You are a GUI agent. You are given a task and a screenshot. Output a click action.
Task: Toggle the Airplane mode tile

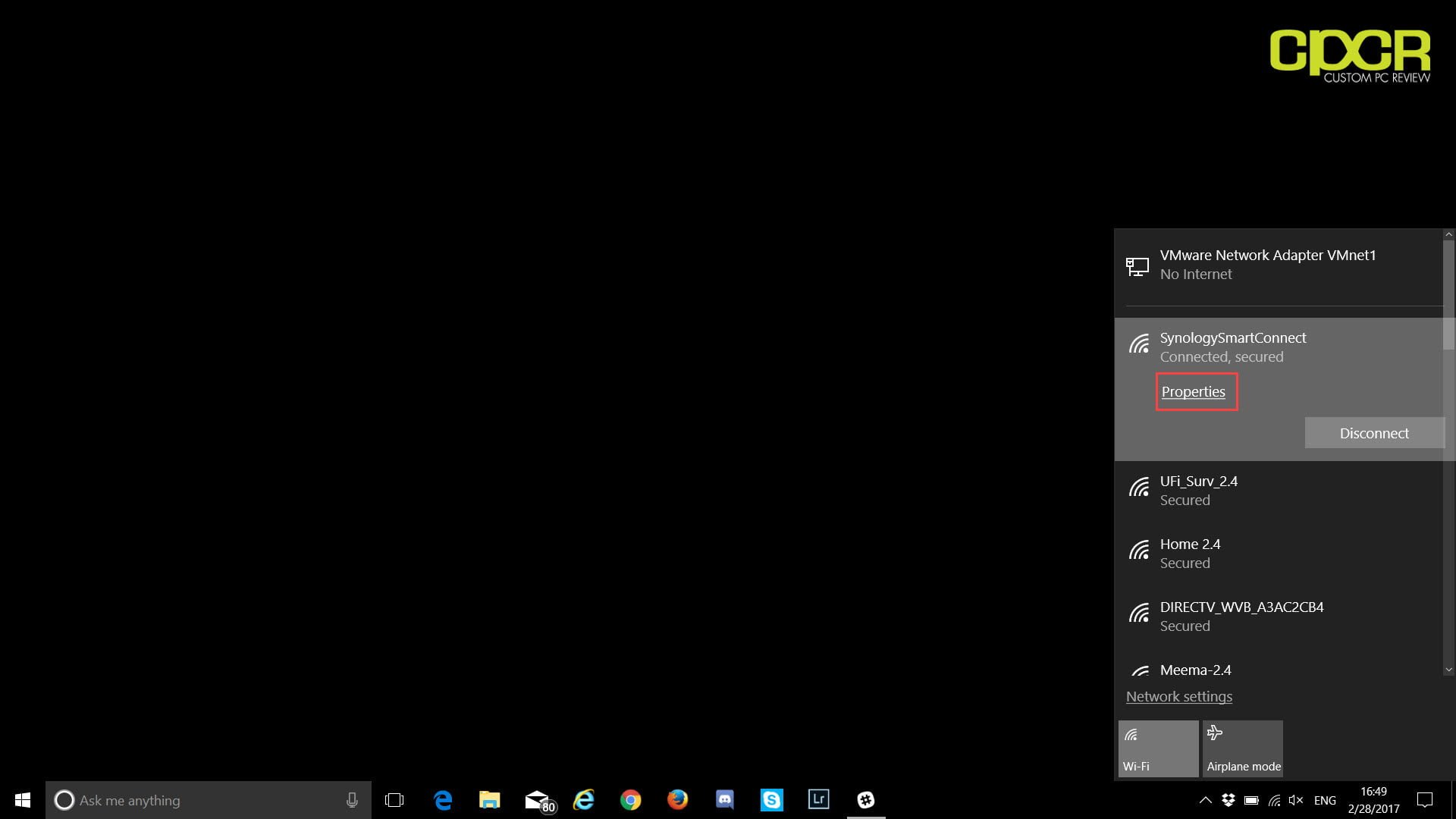point(1243,748)
